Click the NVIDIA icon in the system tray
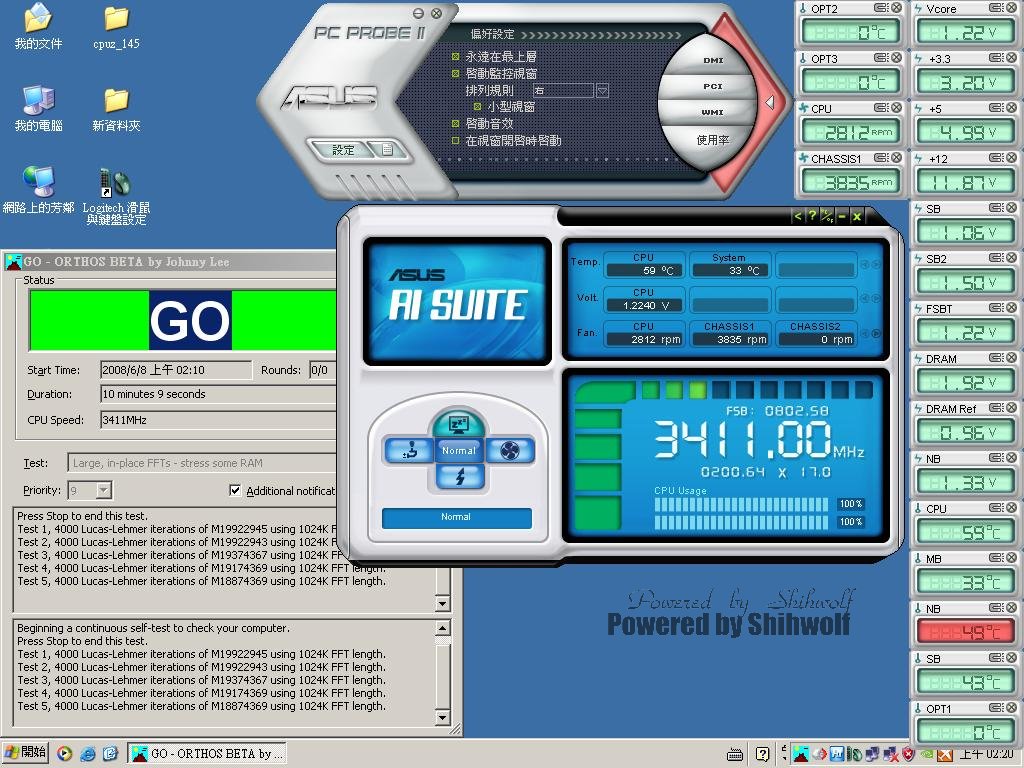This screenshot has height=768, width=1024. coord(927,755)
